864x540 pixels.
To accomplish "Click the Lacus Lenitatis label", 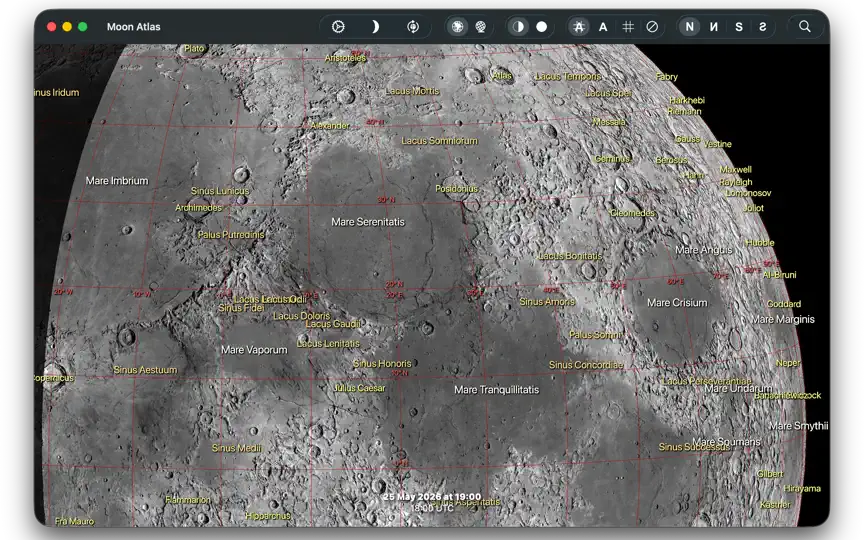I will [328, 343].
